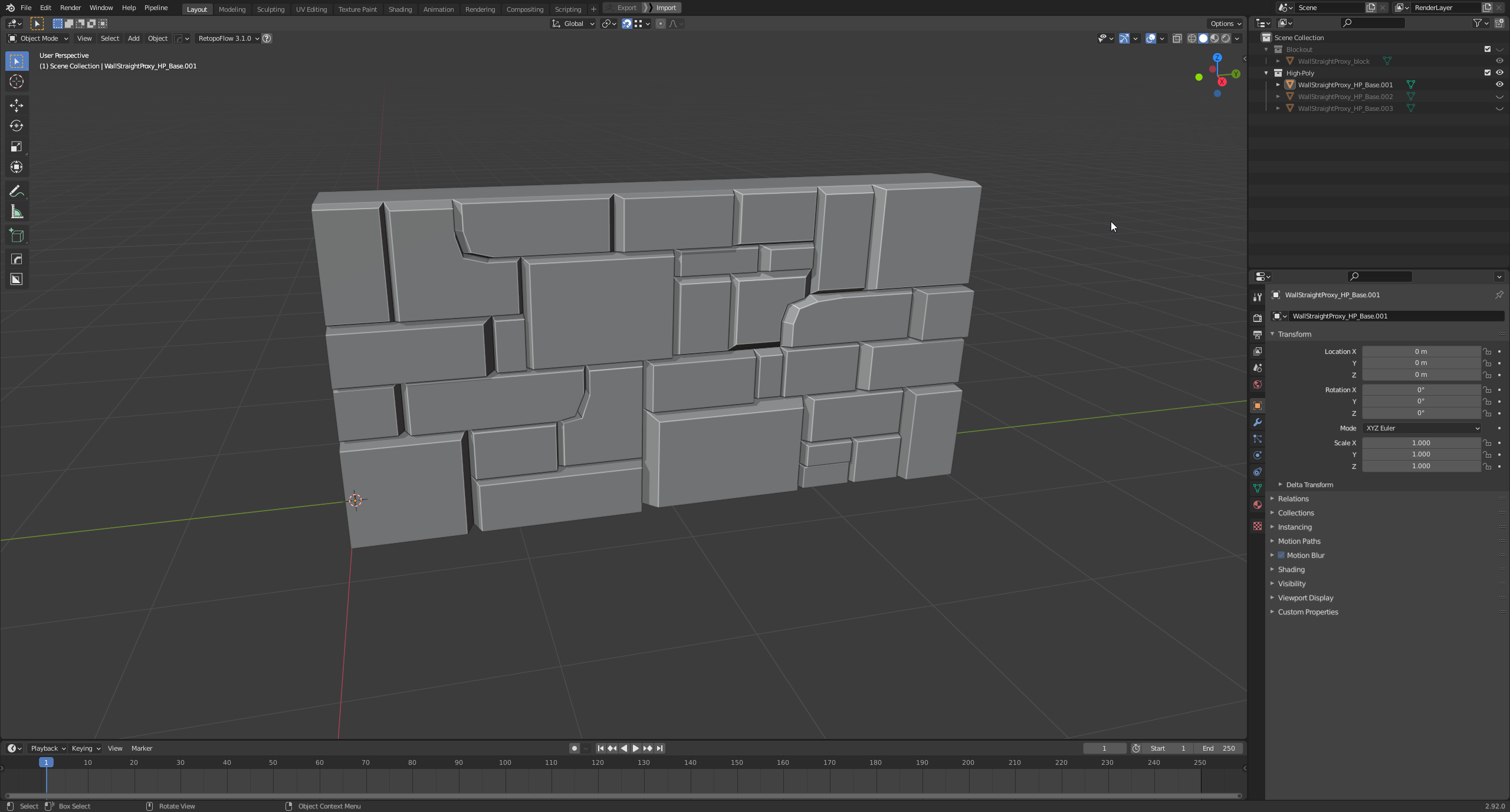Toggle Blockout collection exclude checkbox
This screenshot has height=812, width=1510.
click(x=1487, y=50)
